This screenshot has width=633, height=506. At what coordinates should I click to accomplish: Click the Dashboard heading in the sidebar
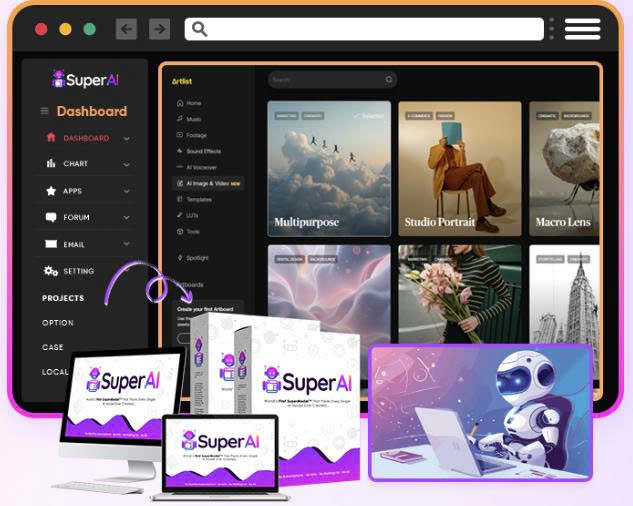[x=92, y=111]
